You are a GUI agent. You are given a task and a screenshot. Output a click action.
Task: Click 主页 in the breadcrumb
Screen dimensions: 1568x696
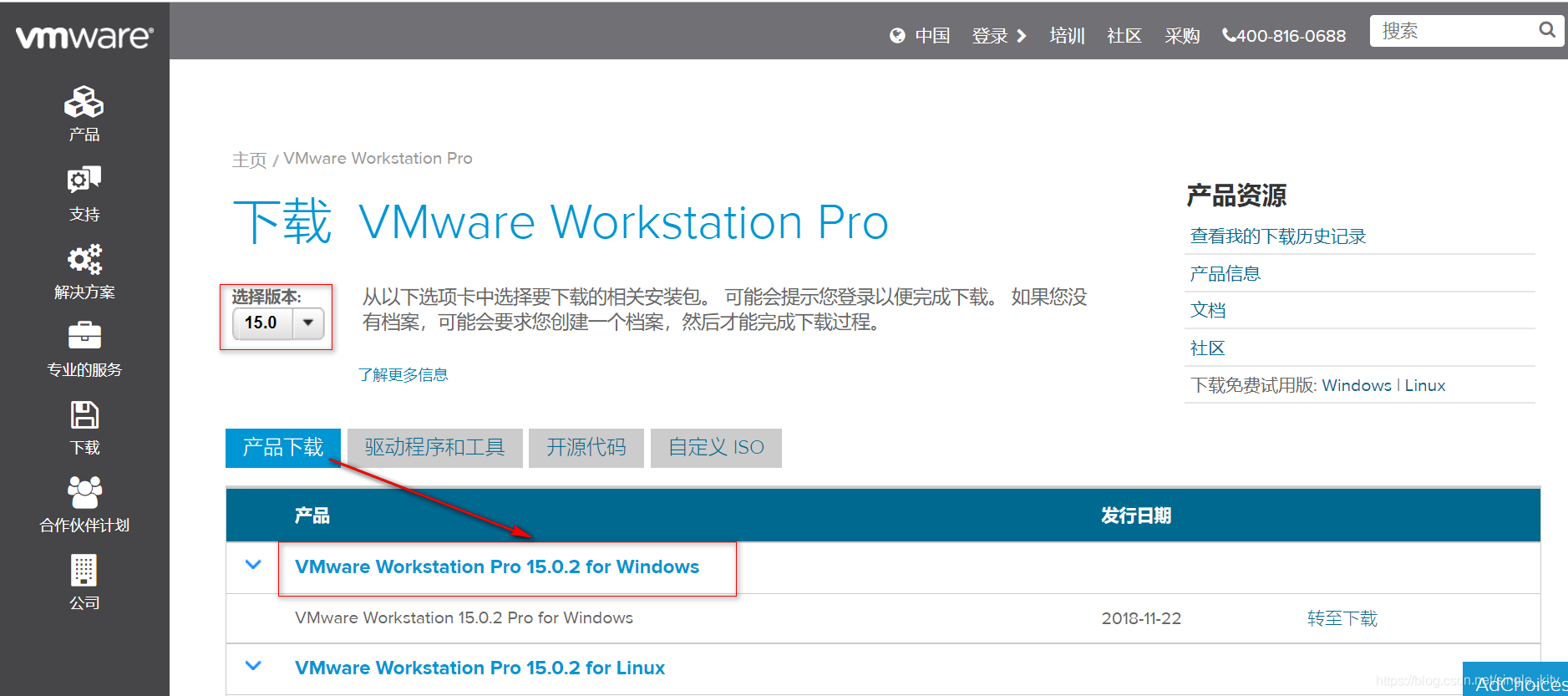click(249, 160)
